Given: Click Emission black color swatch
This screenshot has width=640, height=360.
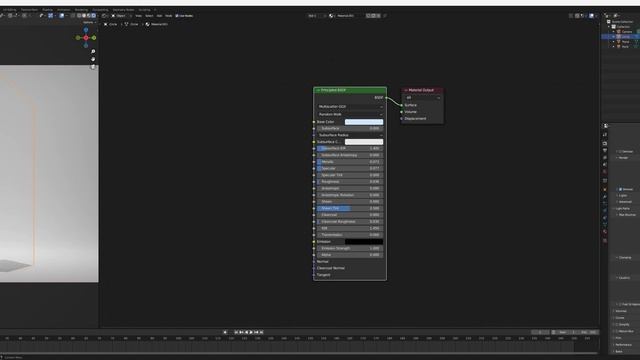Looking at the screenshot, I should pos(364,242).
